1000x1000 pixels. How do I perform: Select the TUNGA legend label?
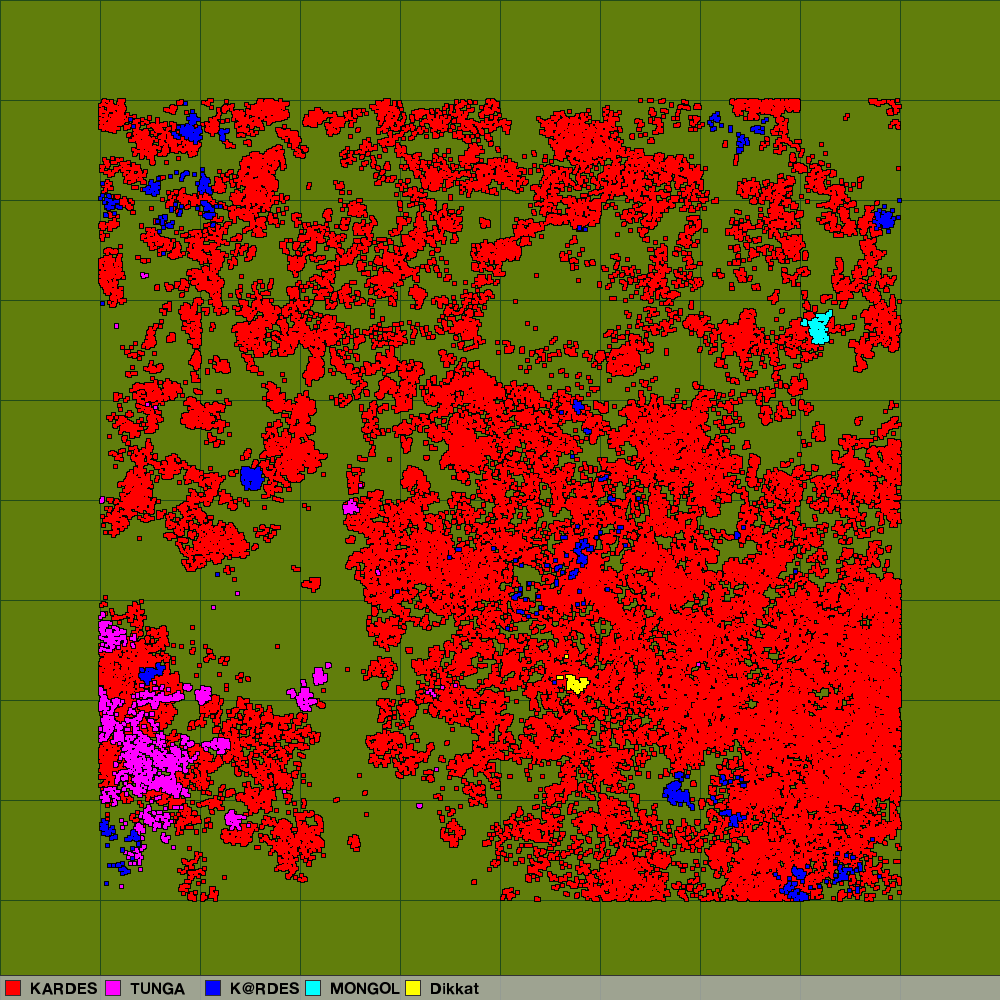(x=157, y=989)
